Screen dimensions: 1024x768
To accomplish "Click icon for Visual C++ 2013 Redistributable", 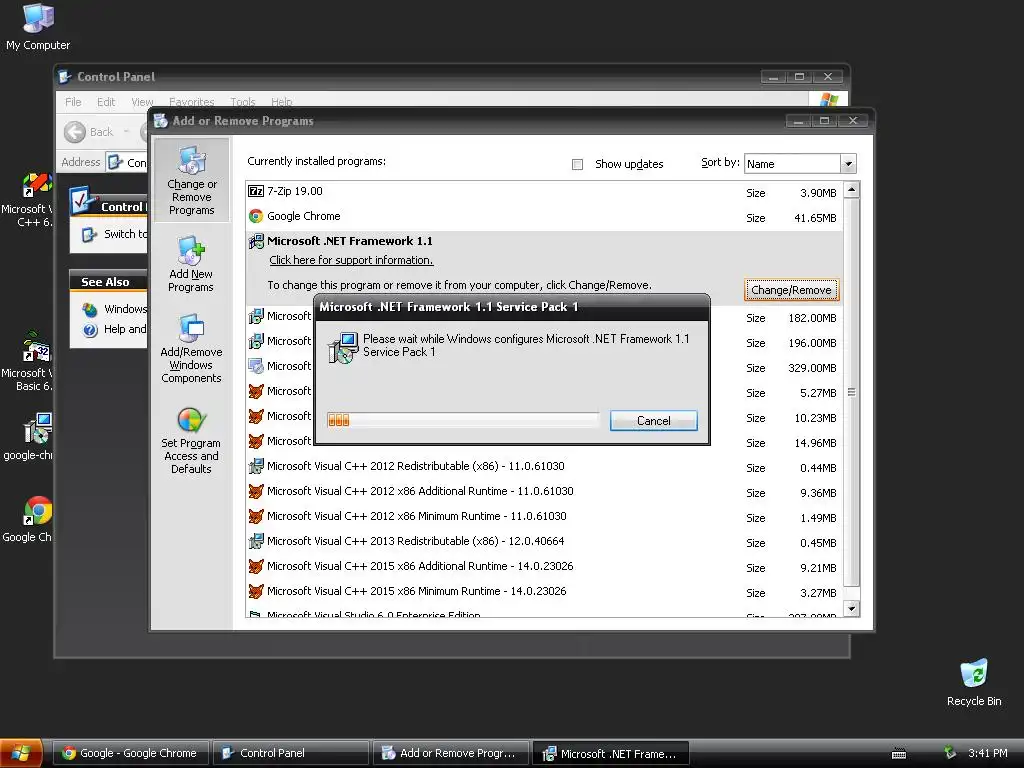I will coord(256,541).
